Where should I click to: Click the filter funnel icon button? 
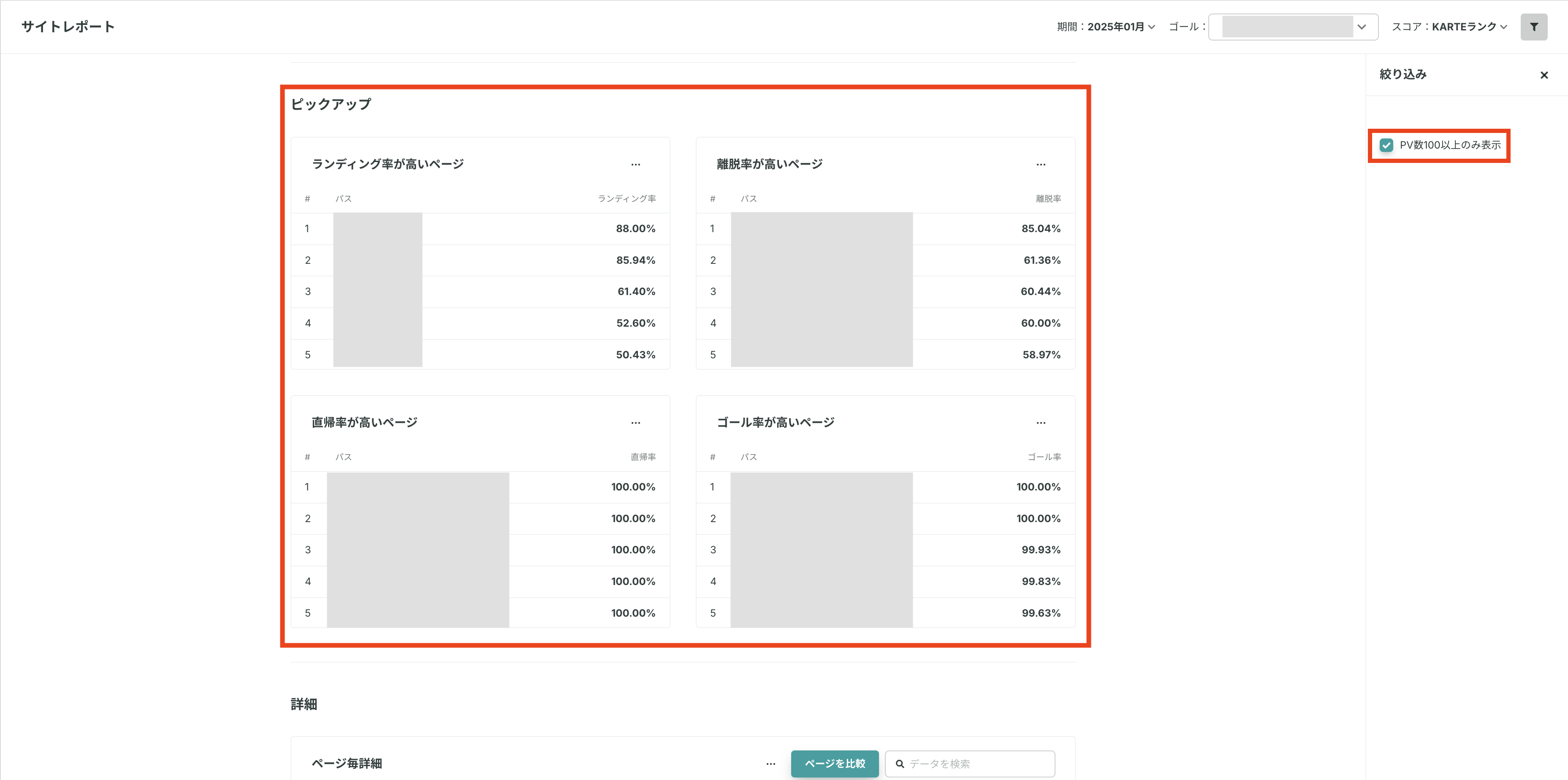(1533, 27)
